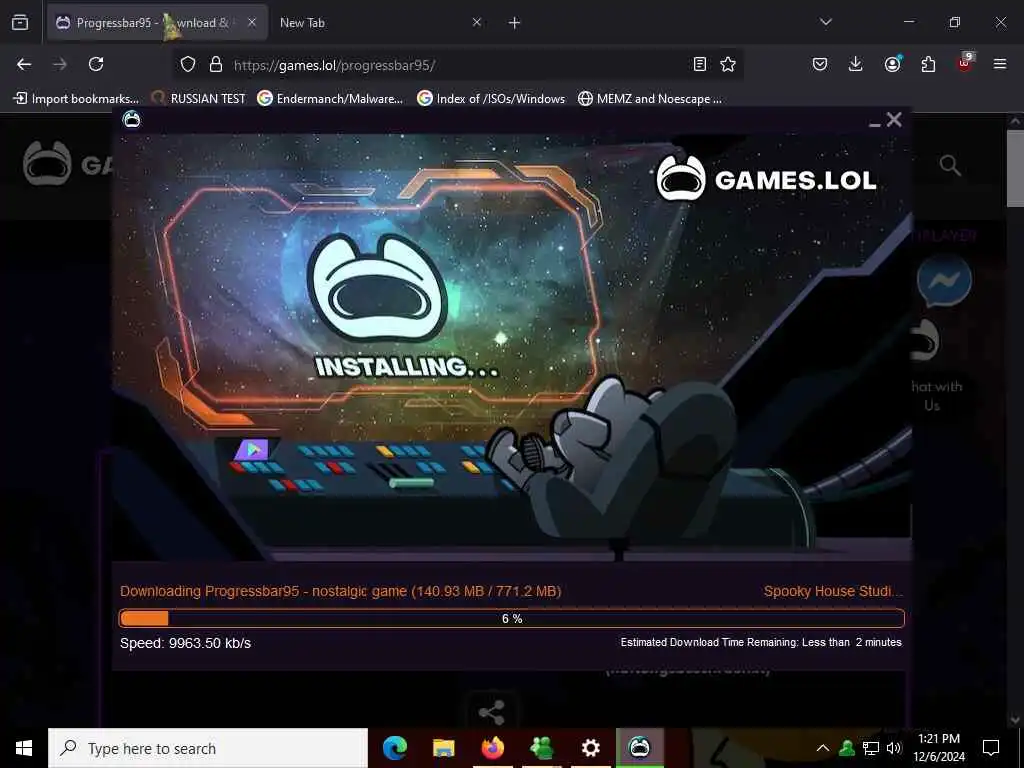
Task: Open the Windows Start menu
Action: (24, 748)
